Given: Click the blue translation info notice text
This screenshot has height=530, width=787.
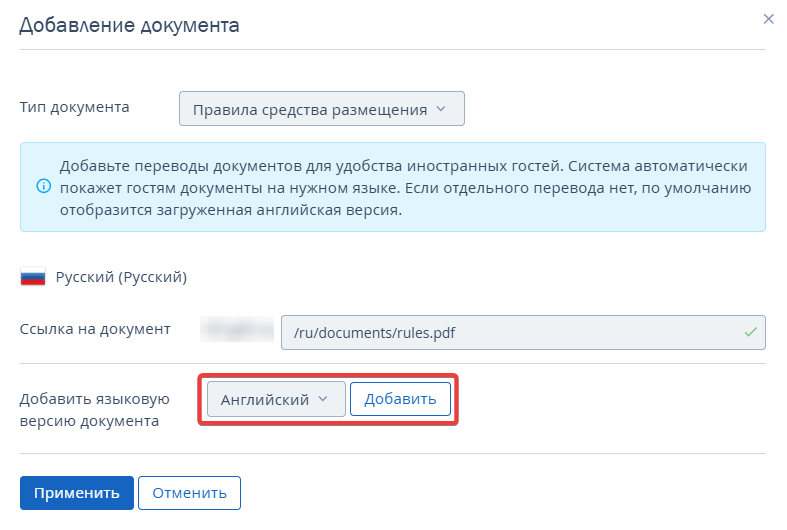Looking at the screenshot, I should (x=404, y=187).
